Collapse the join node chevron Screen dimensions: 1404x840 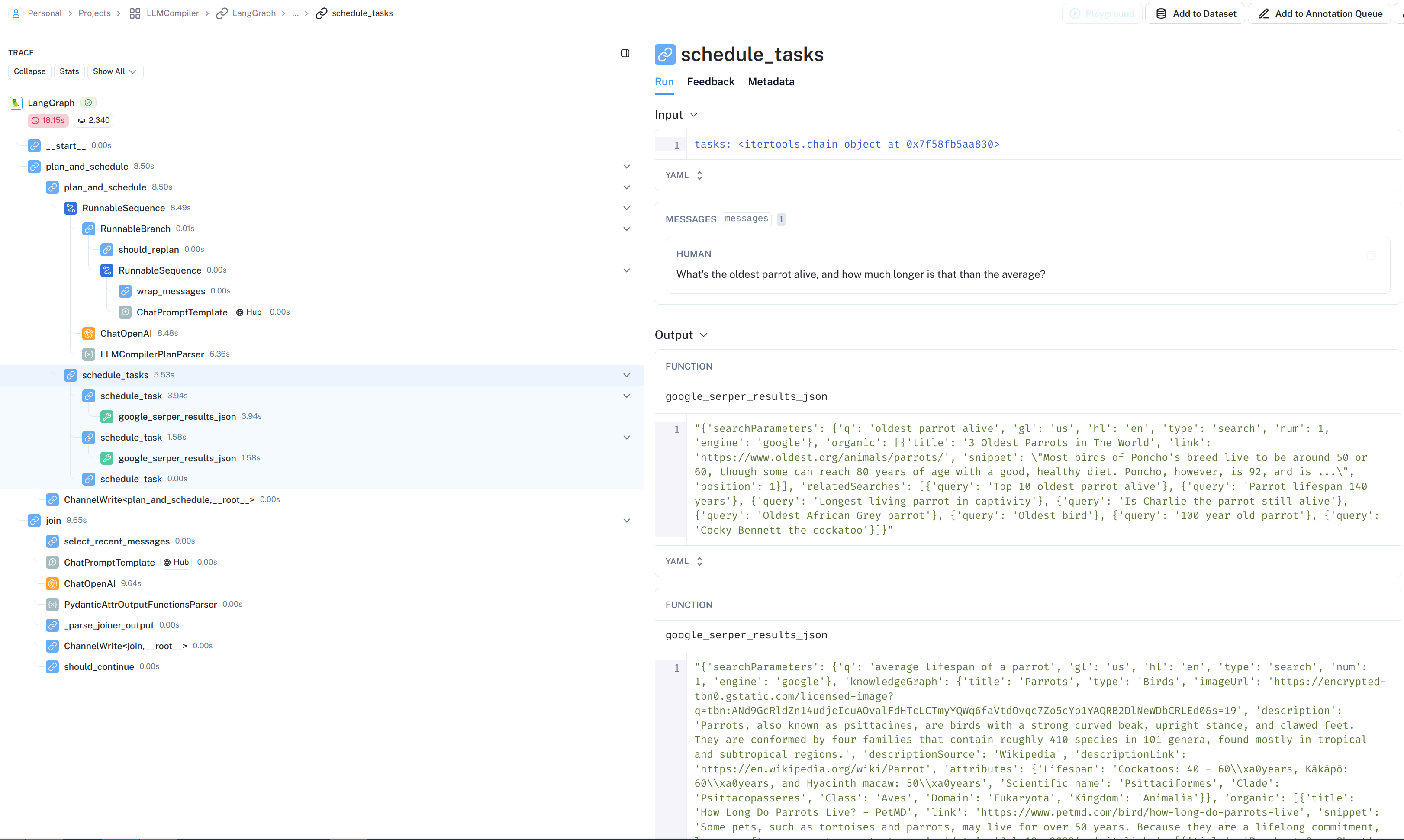pos(626,520)
